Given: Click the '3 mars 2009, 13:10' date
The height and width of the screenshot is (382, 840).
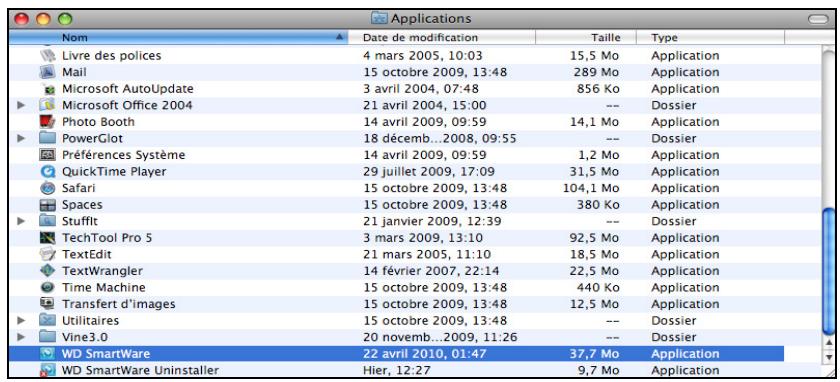Looking at the screenshot, I should tap(423, 237).
